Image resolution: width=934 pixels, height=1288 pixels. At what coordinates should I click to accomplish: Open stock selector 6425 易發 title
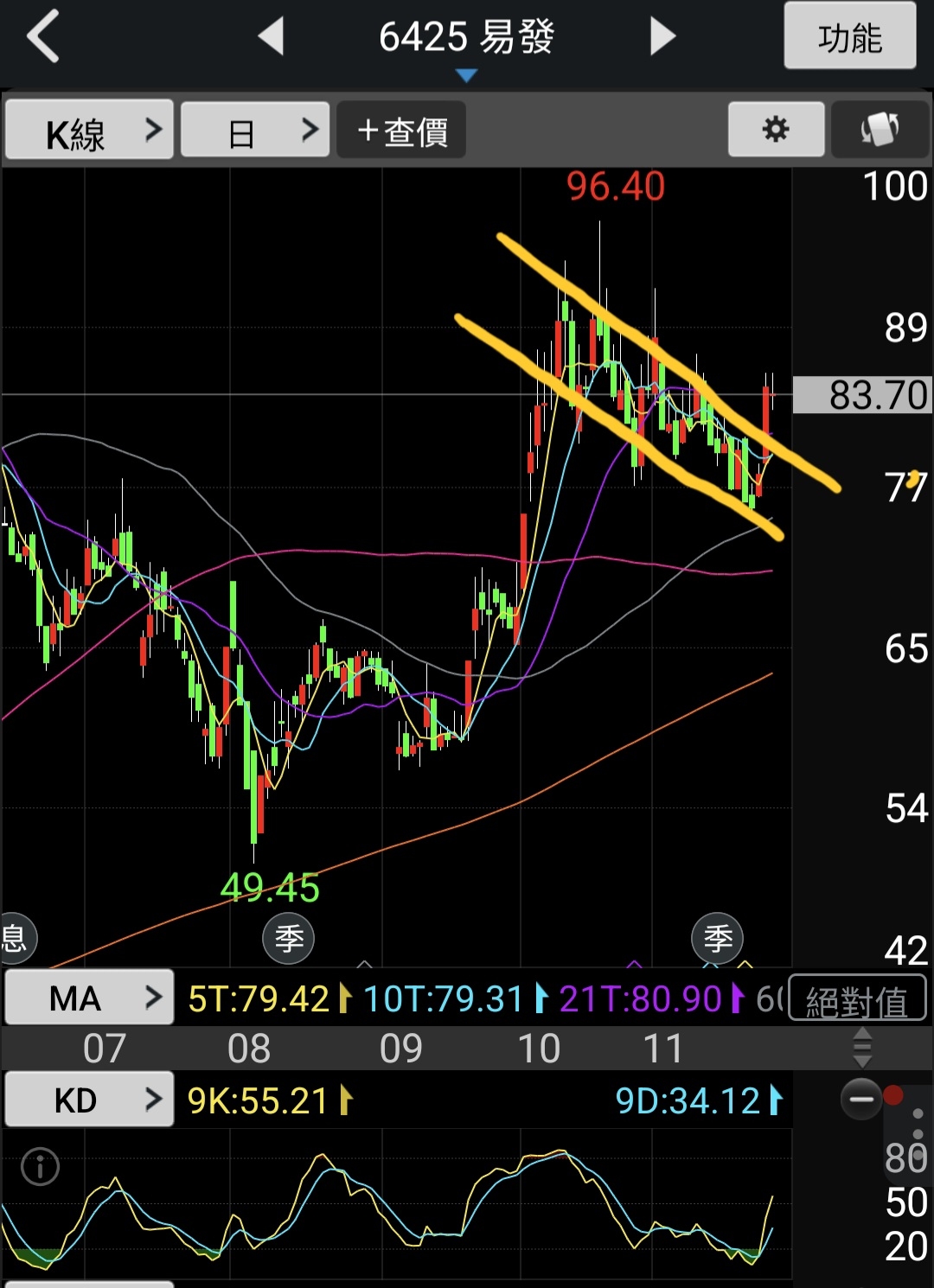[x=466, y=38]
